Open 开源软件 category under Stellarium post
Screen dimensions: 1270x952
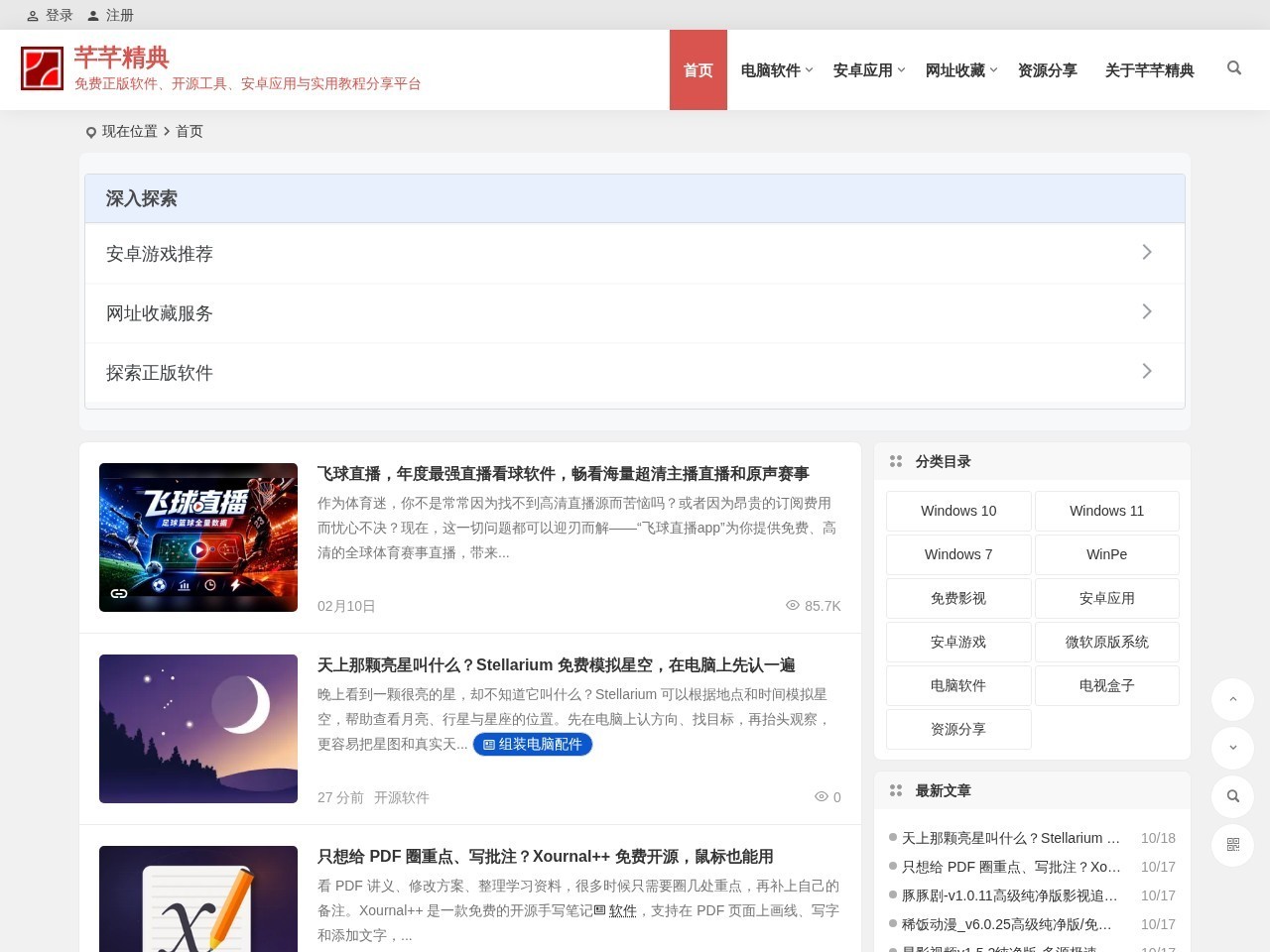click(402, 797)
